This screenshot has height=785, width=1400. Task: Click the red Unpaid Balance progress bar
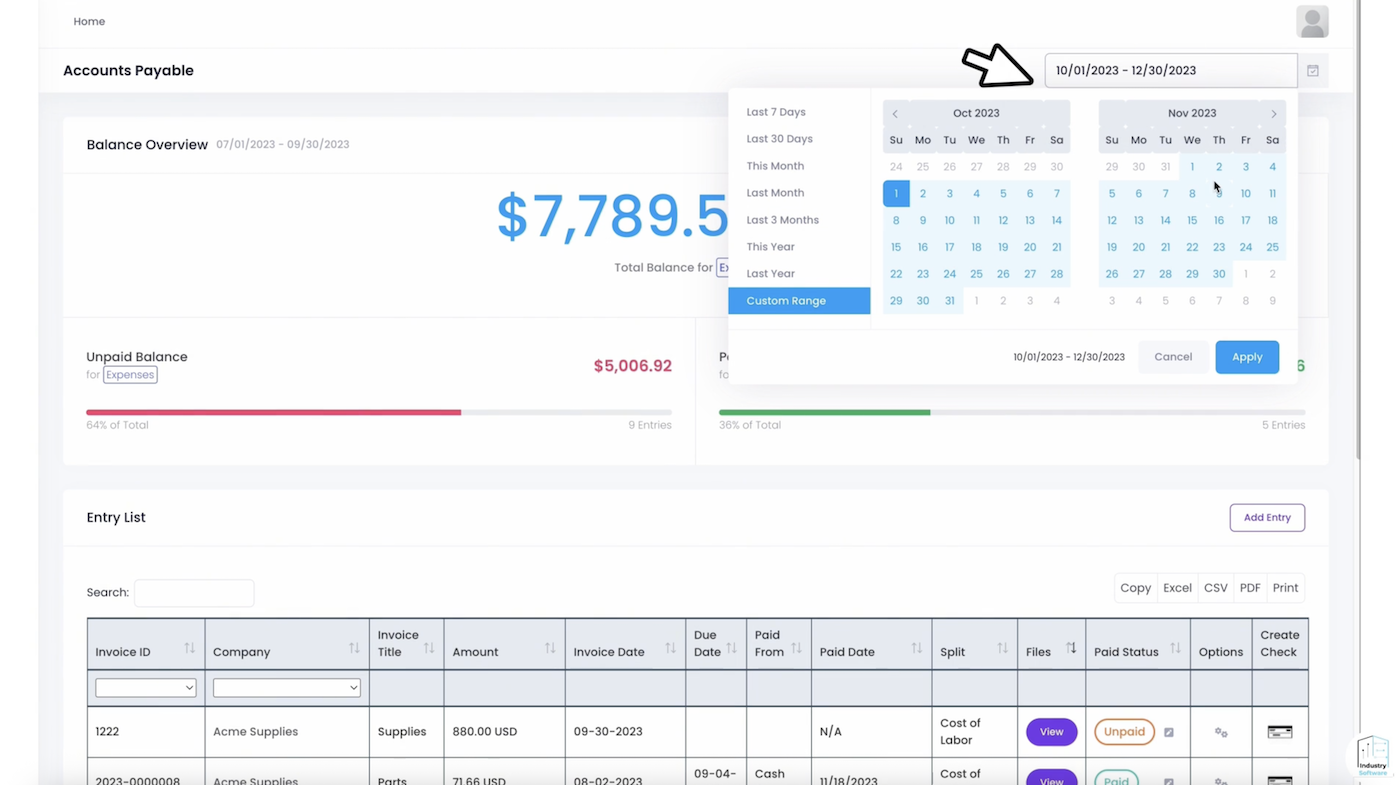[273, 412]
